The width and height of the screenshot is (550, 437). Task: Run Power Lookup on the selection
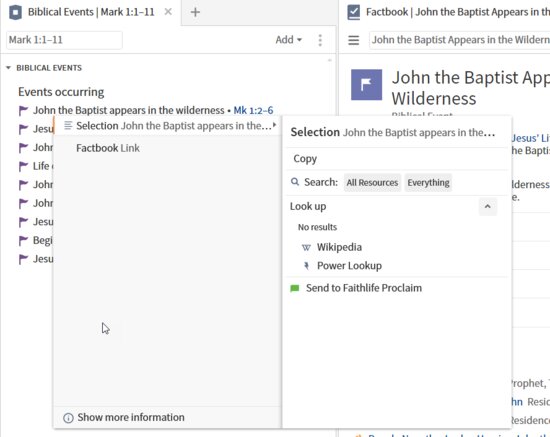[x=349, y=266]
